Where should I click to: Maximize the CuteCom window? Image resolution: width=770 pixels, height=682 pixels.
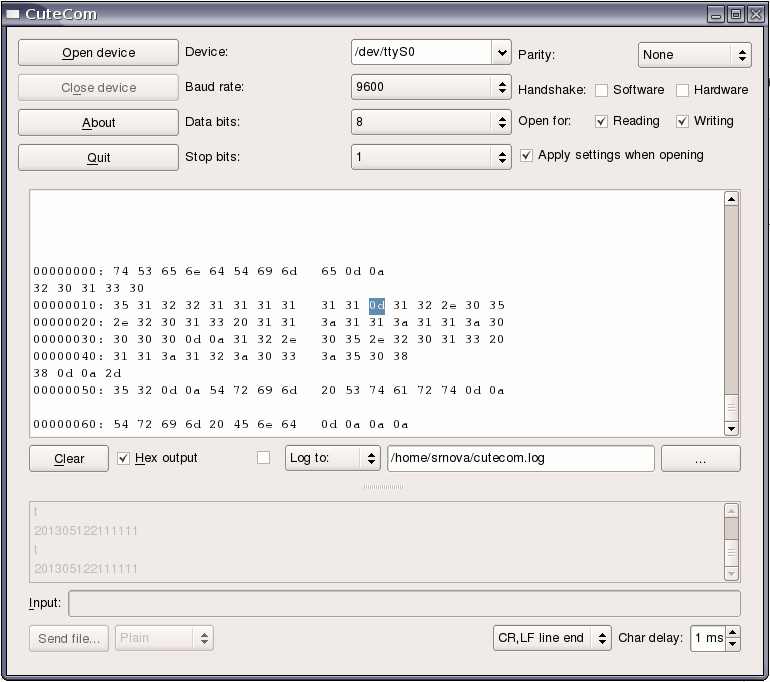[x=736, y=14]
